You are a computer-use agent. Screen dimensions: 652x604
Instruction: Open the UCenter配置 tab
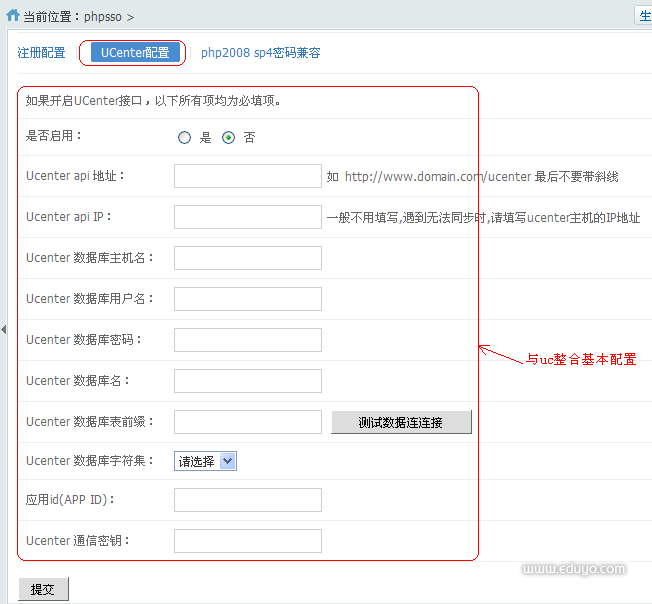tap(135, 53)
